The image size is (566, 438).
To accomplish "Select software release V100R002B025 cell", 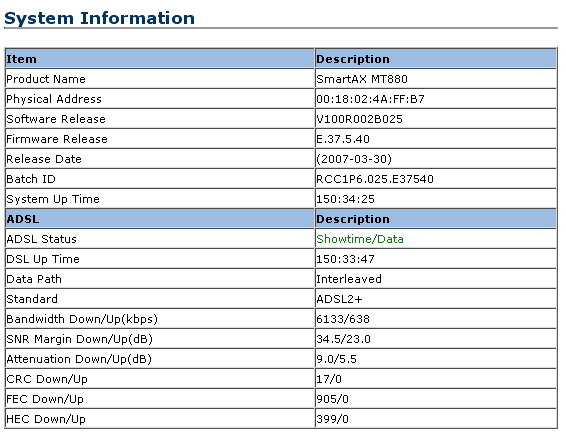I will click(x=436, y=118).
